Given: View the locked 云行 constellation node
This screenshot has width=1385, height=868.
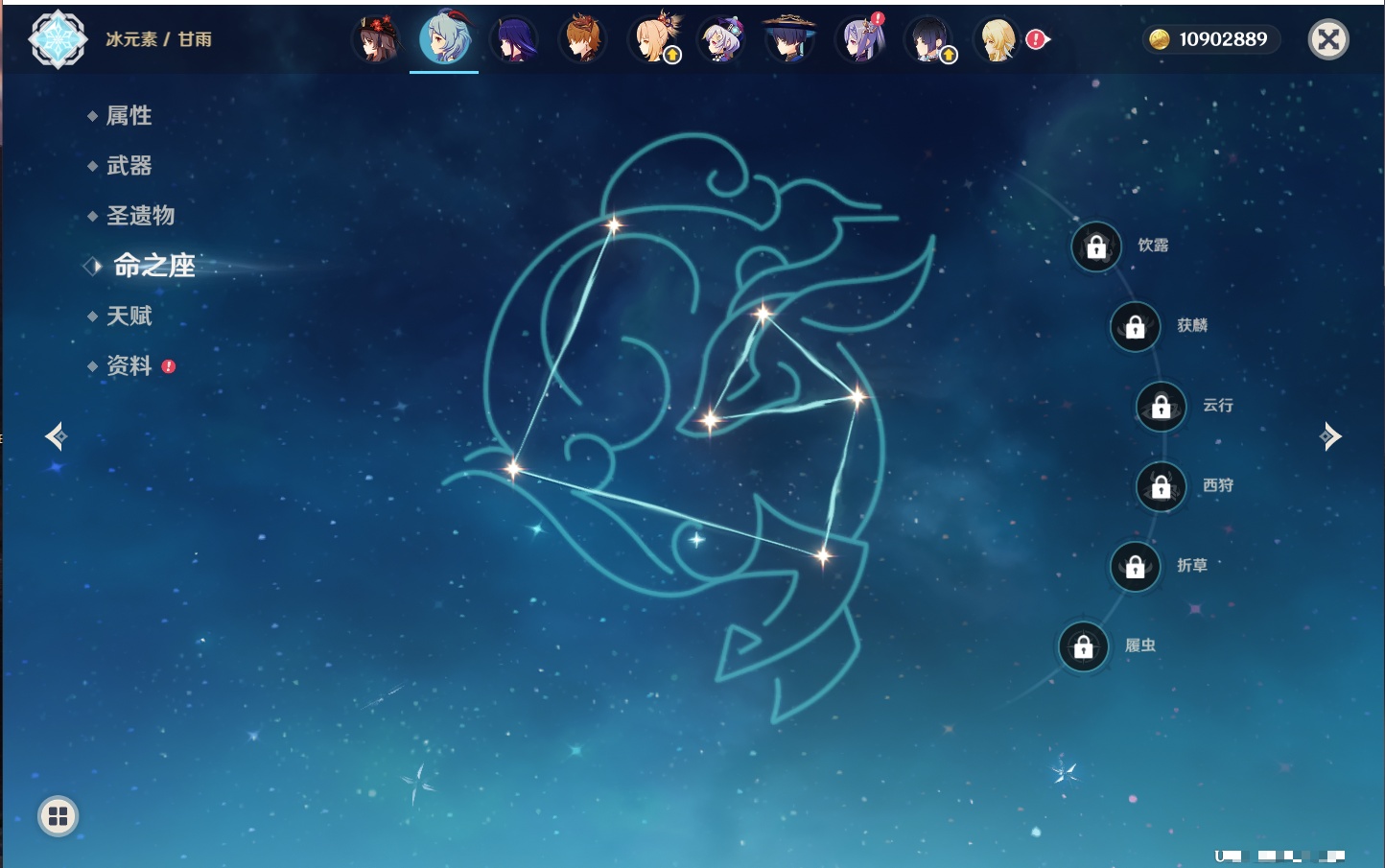Looking at the screenshot, I should pyautogui.click(x=1161, y=407).
